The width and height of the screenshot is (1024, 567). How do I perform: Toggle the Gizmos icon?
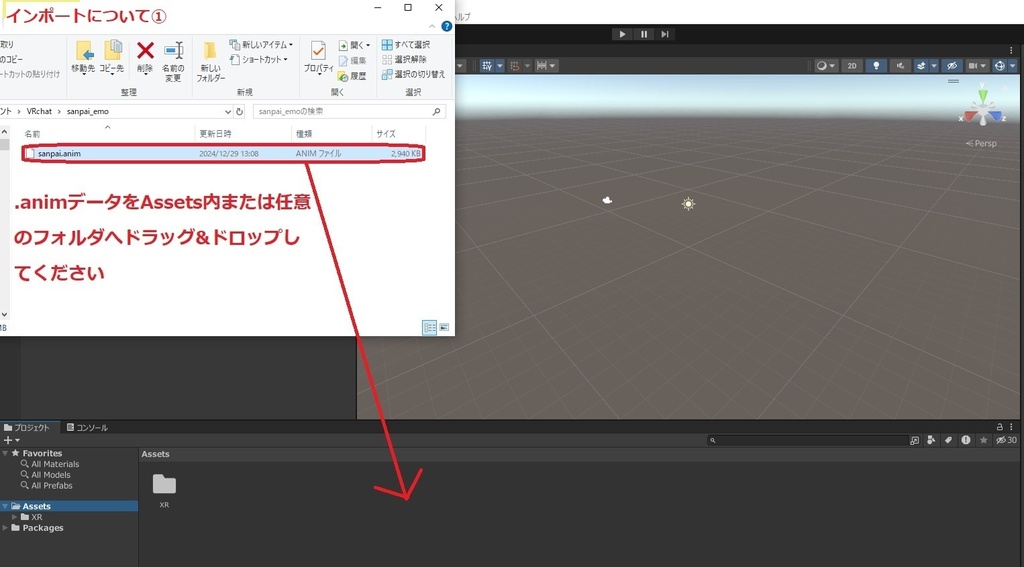point(999,65)
